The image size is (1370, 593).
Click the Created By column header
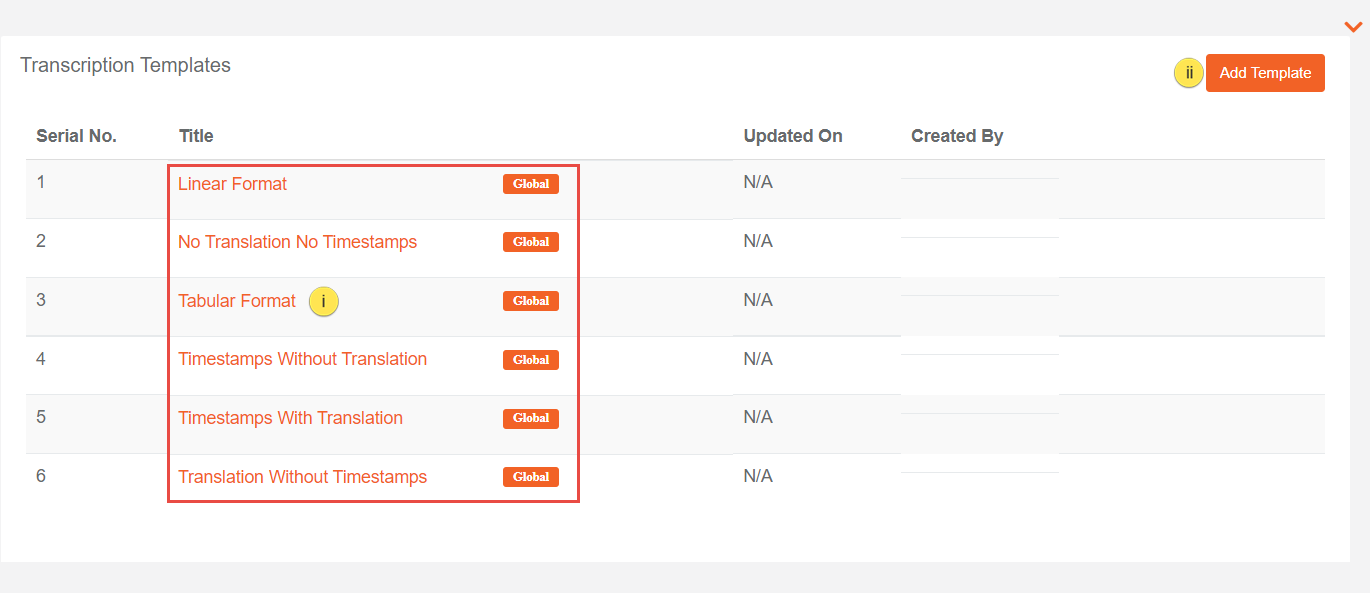click(956, 136)
